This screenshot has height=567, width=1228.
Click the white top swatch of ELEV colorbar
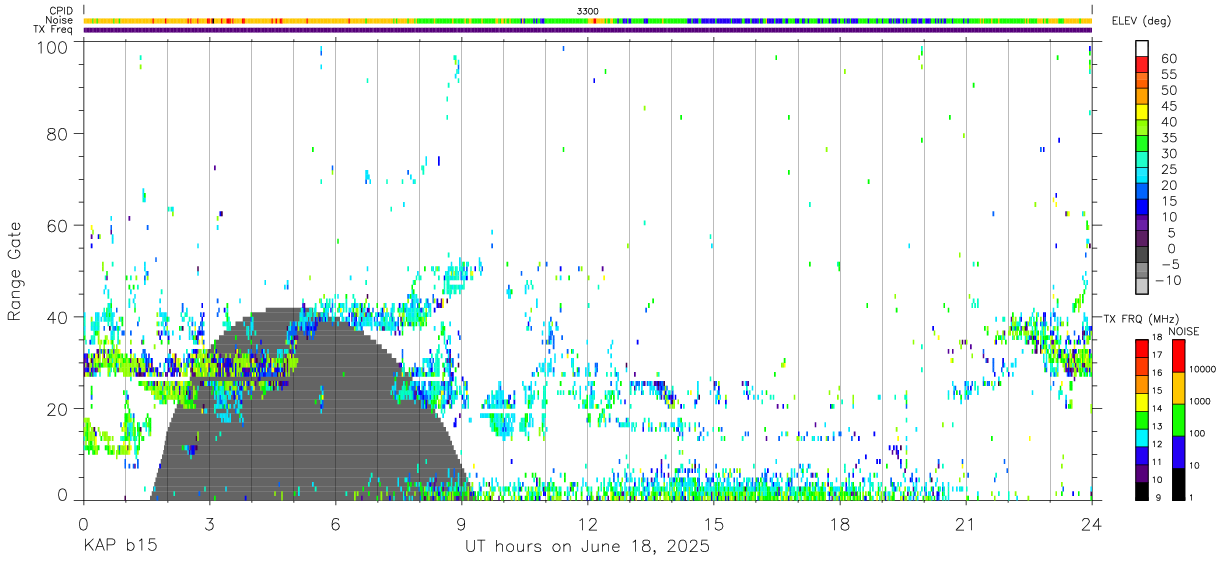point(1142,49)
